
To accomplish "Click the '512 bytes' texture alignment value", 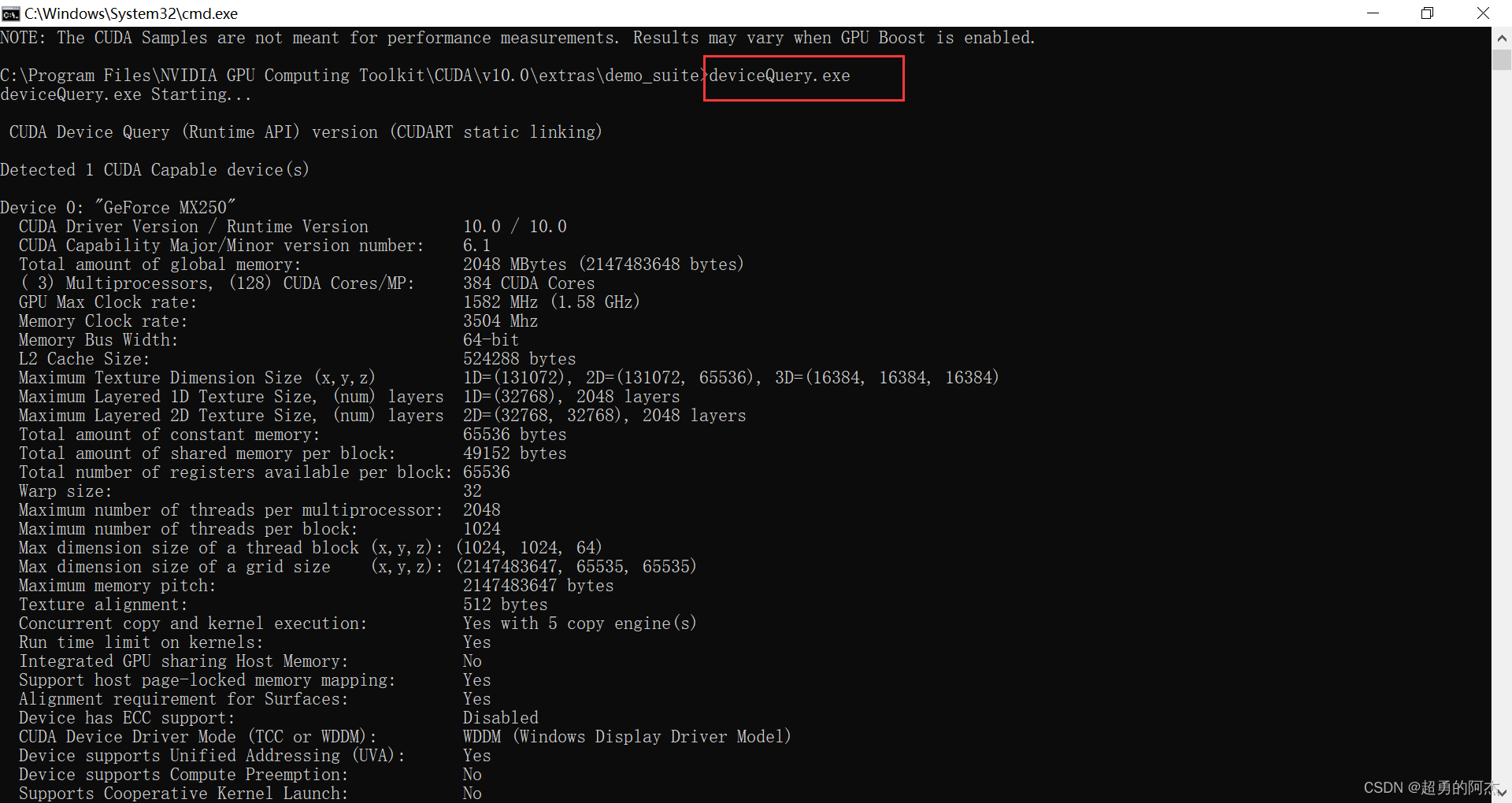I will [x=506, y=605].
